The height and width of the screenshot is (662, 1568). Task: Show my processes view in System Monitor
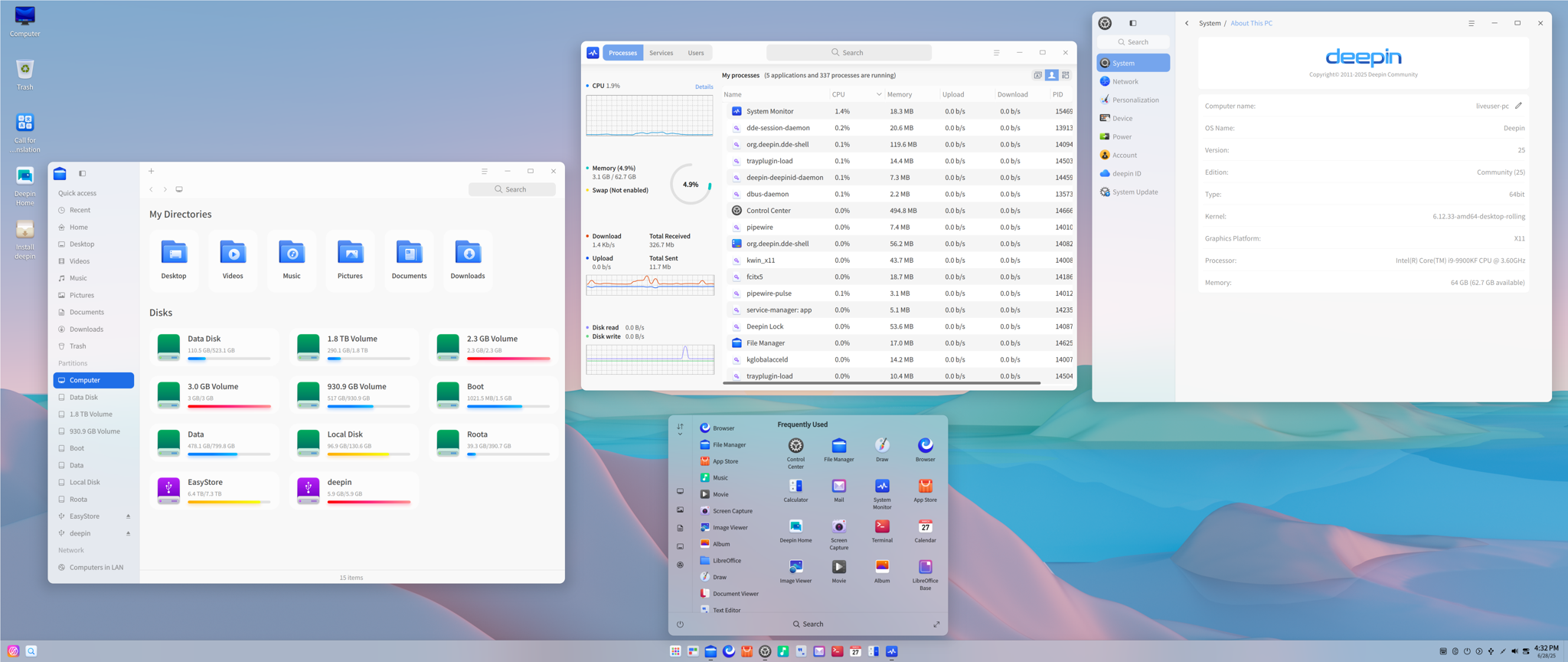coord(1051,75)
